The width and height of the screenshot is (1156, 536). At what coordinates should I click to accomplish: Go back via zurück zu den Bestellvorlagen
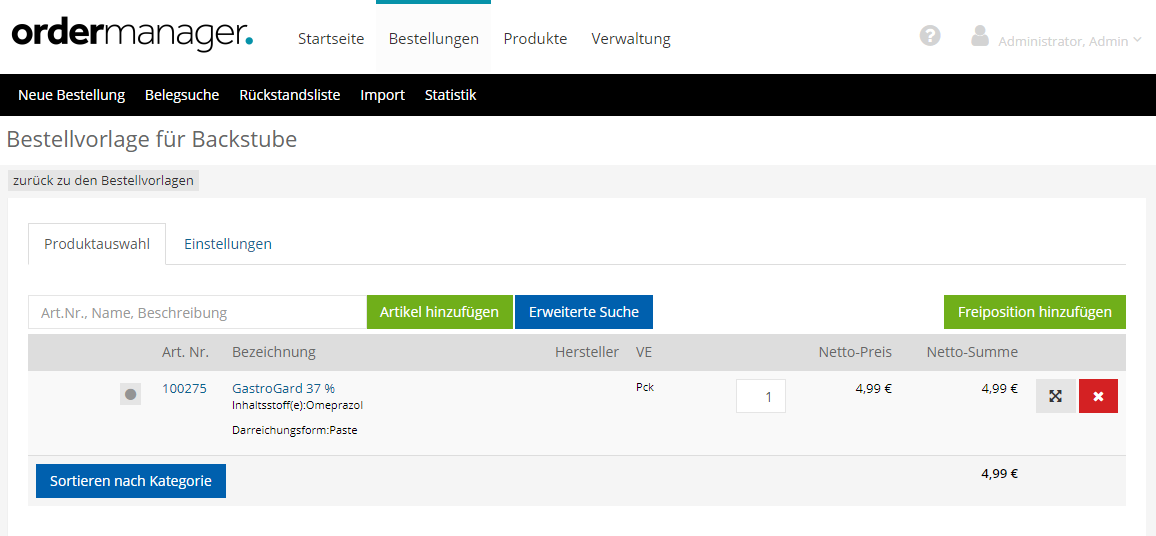tap(103, 181)
